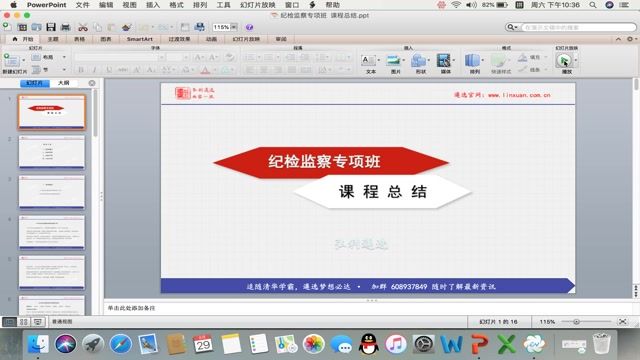Open the 排列 arrange dropdown arrow
This screenshot has width=640, height=360.
(482, 60)
